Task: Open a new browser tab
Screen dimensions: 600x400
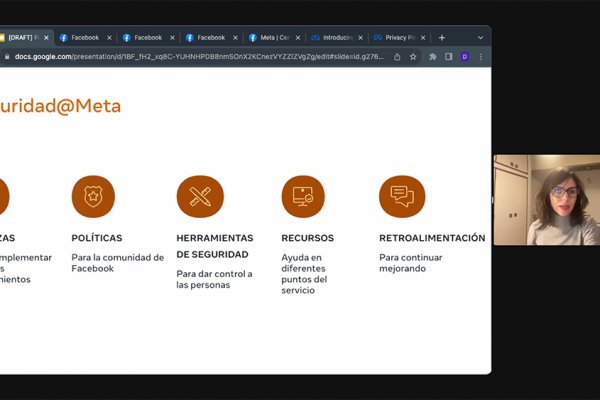Action: pos(442,38)
